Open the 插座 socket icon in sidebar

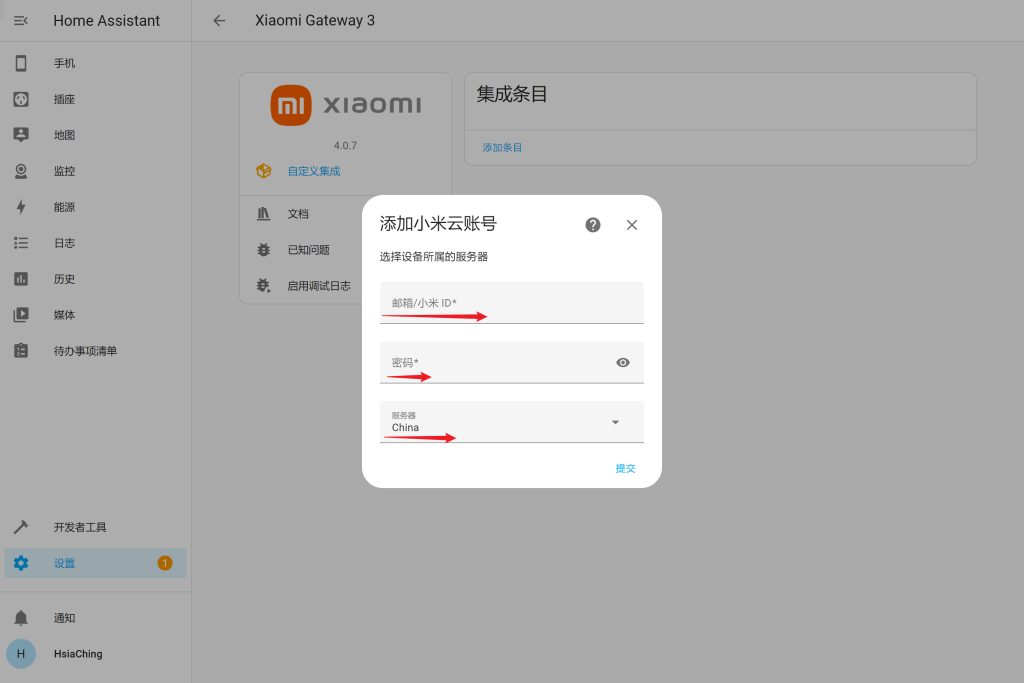click(21, 99)
